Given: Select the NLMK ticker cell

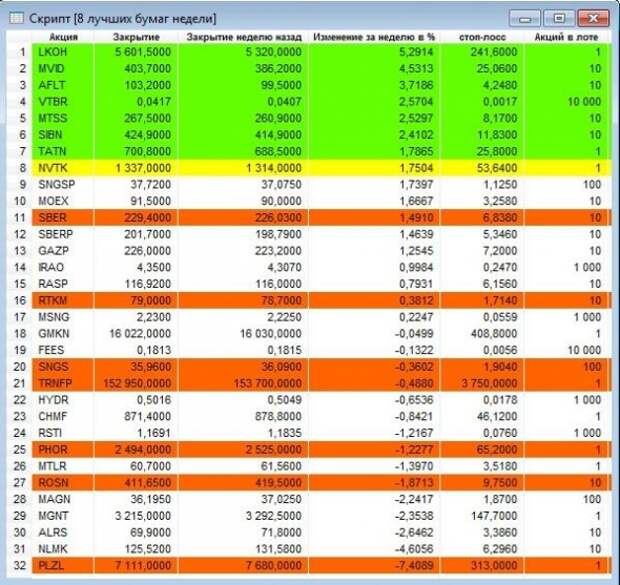Looking at the screenshot, I should pos(63,549).
